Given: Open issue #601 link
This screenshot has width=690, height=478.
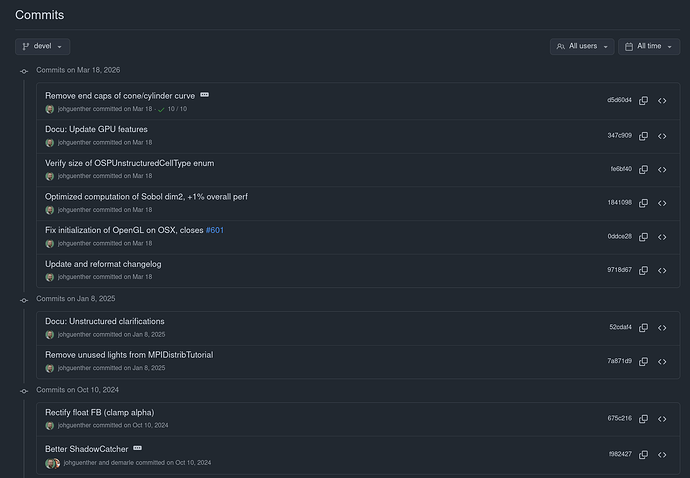Looking at the screenshot, I should pos(215,230).
